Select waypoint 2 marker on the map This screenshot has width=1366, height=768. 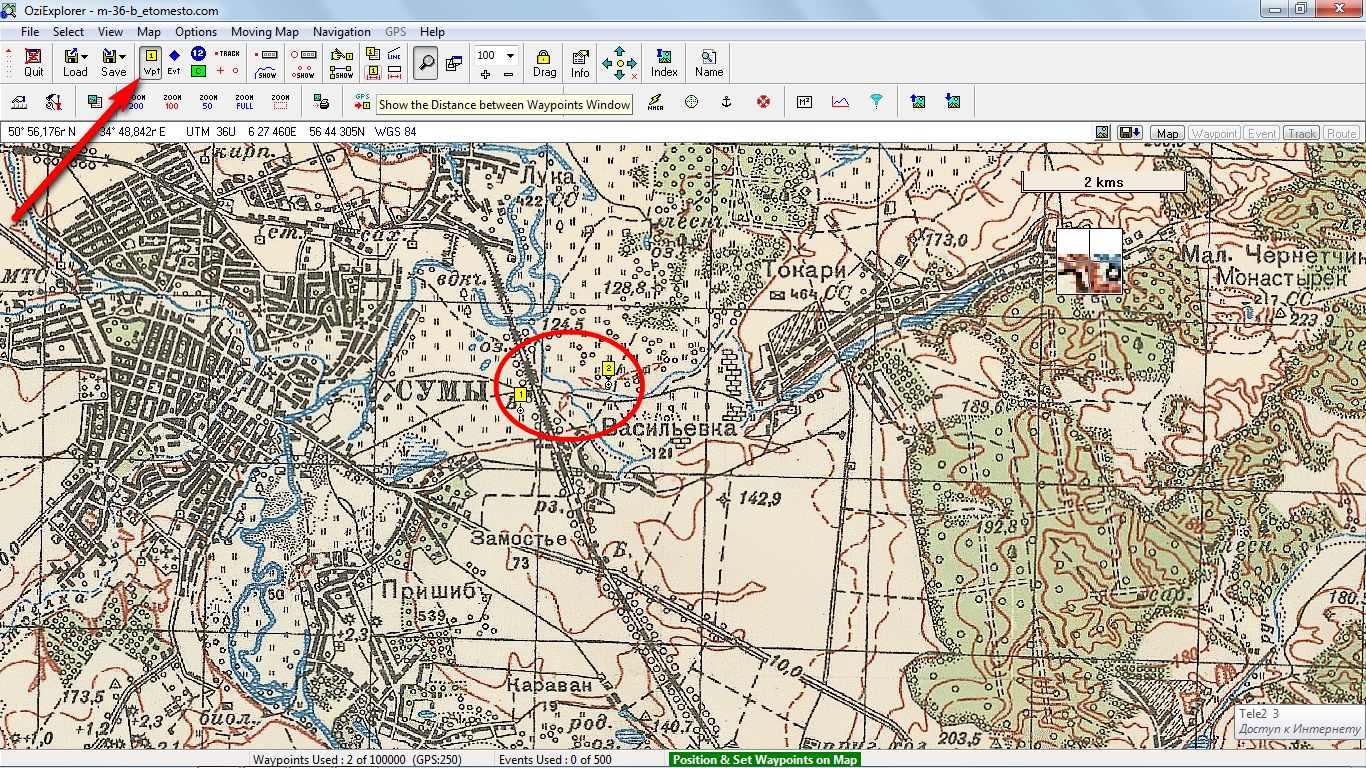(609, 369)
